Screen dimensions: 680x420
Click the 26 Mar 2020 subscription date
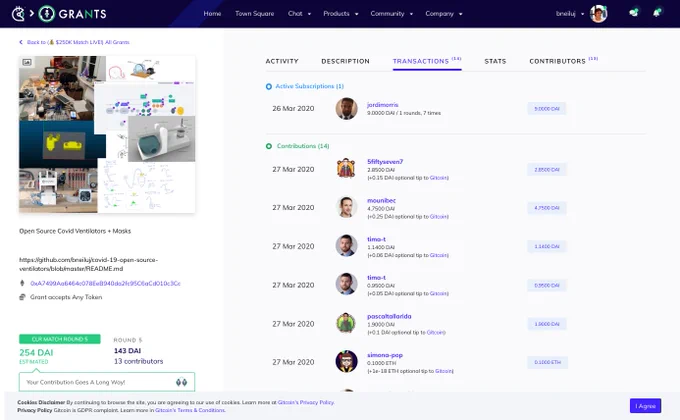click(293, 108)
